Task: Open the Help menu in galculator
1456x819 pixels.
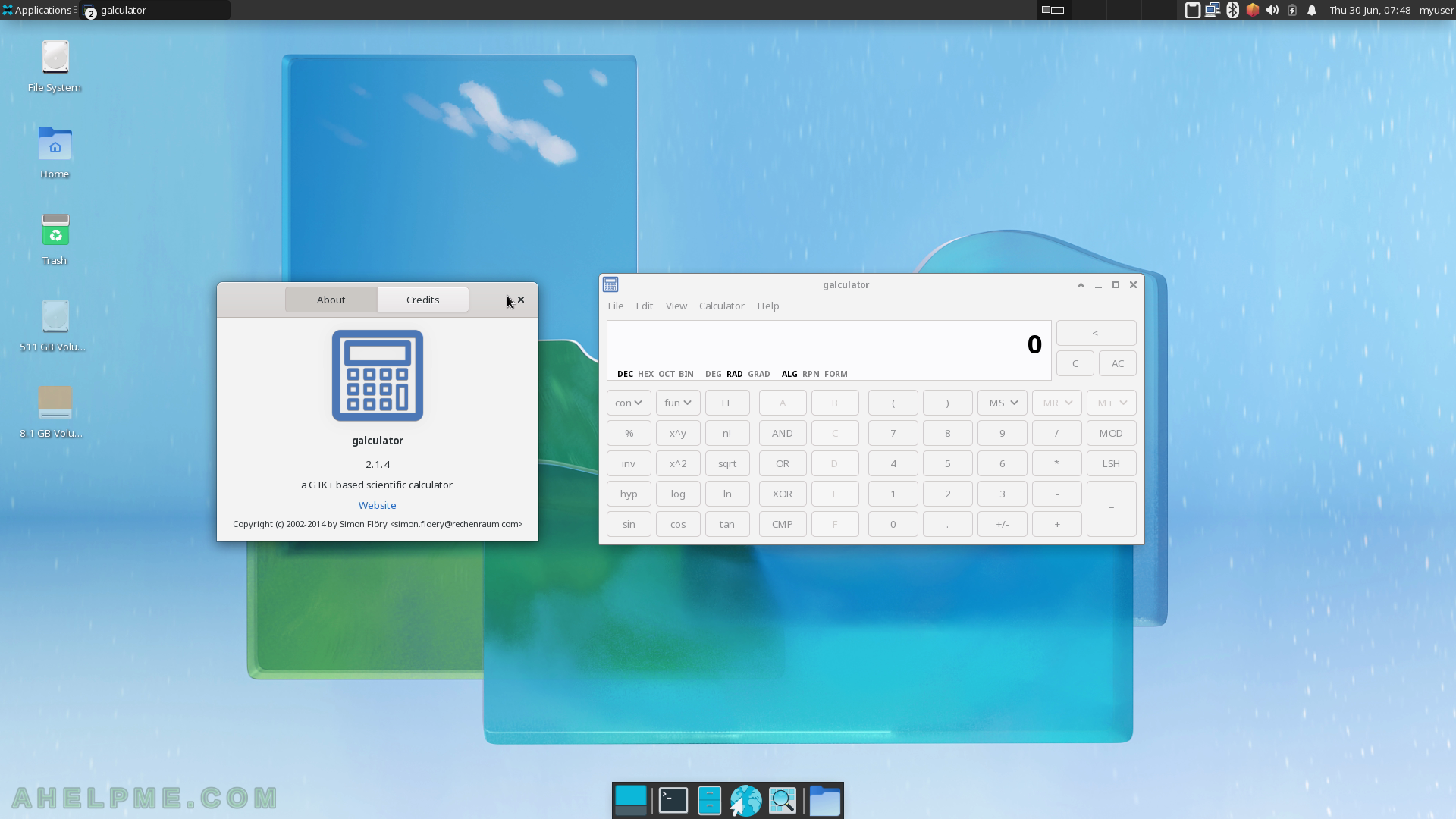Action: pos(768,306)
